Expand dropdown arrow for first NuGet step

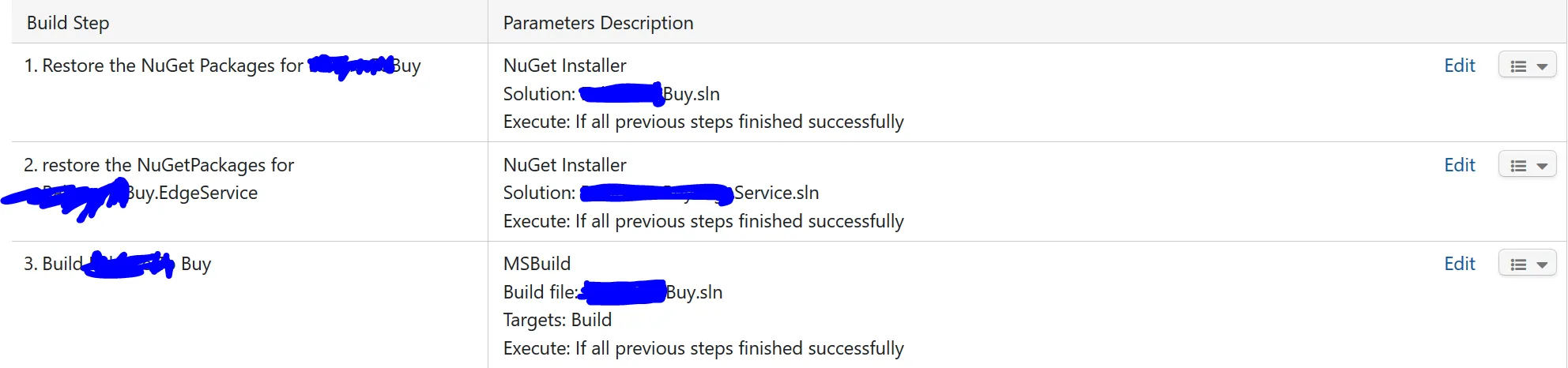point(1542,67)
